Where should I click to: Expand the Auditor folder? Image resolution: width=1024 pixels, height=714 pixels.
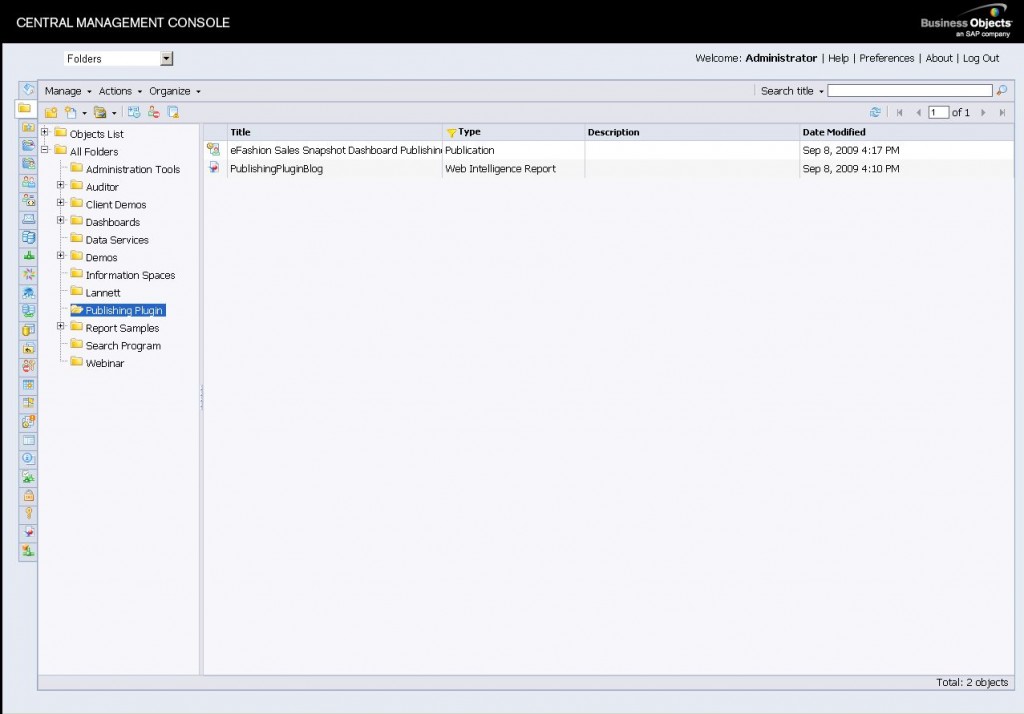click(x=60, y=185)
